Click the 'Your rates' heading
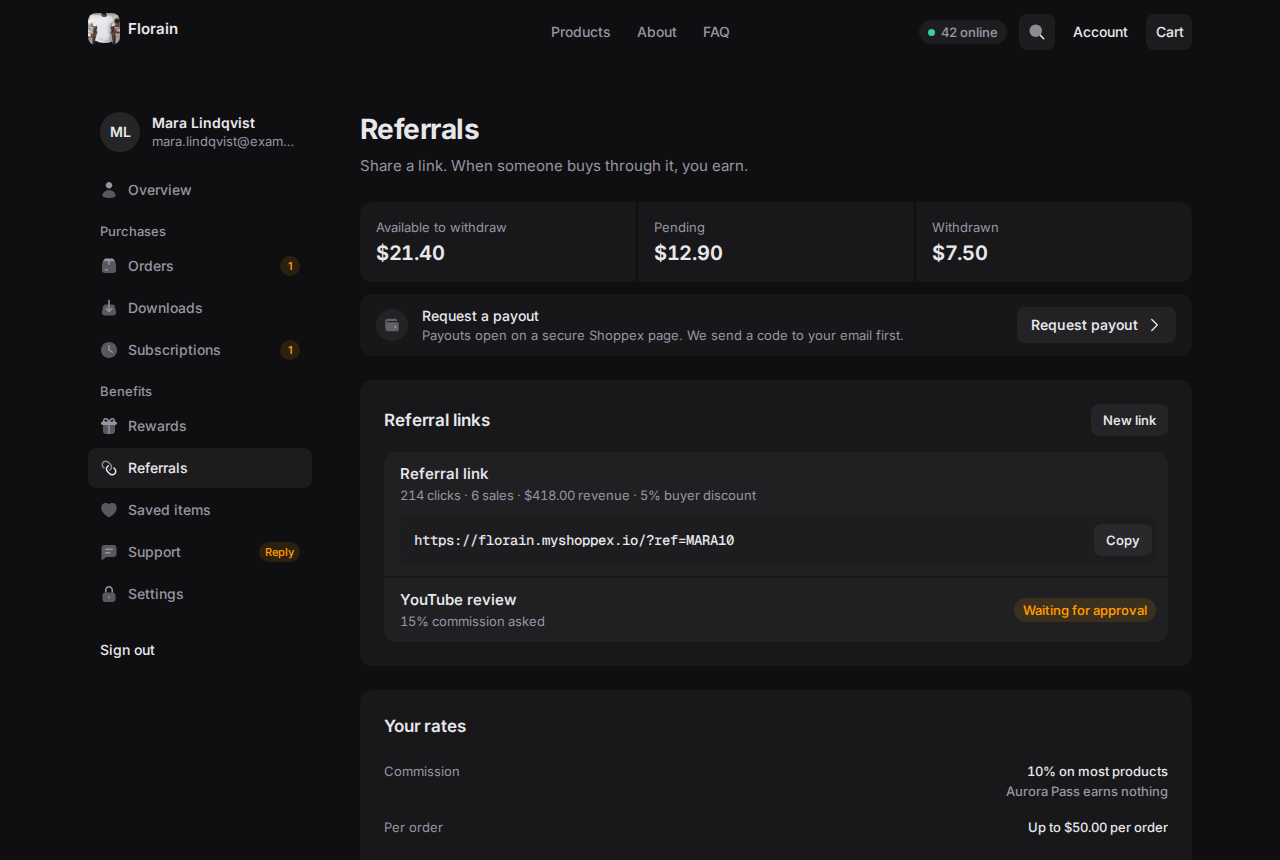The height and width of the screenshot is (860, 1280). pyautogui.click(x=425, y=726)
